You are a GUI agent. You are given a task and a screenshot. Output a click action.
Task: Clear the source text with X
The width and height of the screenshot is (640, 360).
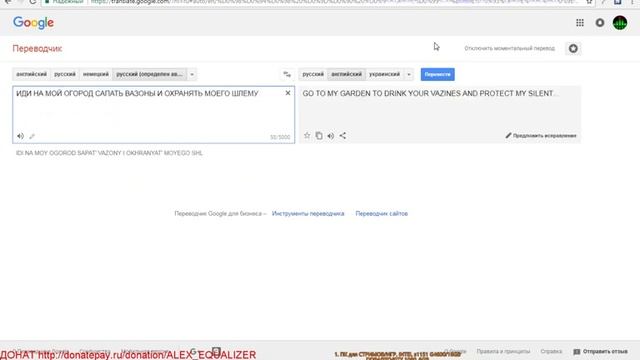[288, 93]
